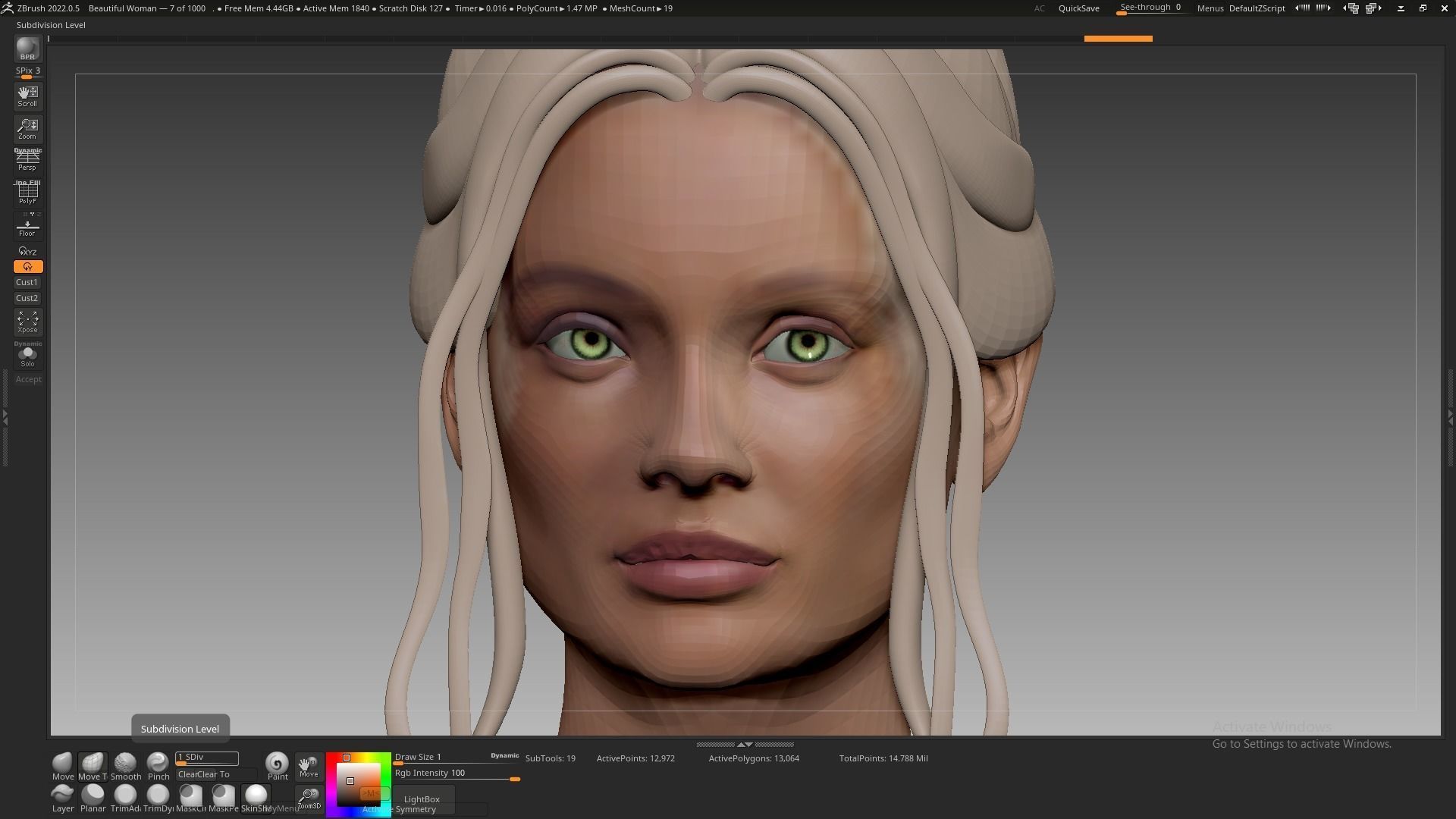The image size is (1456, 819).
Task: Click DefaultZScript in the top bar
Action: pos(1256,8)
